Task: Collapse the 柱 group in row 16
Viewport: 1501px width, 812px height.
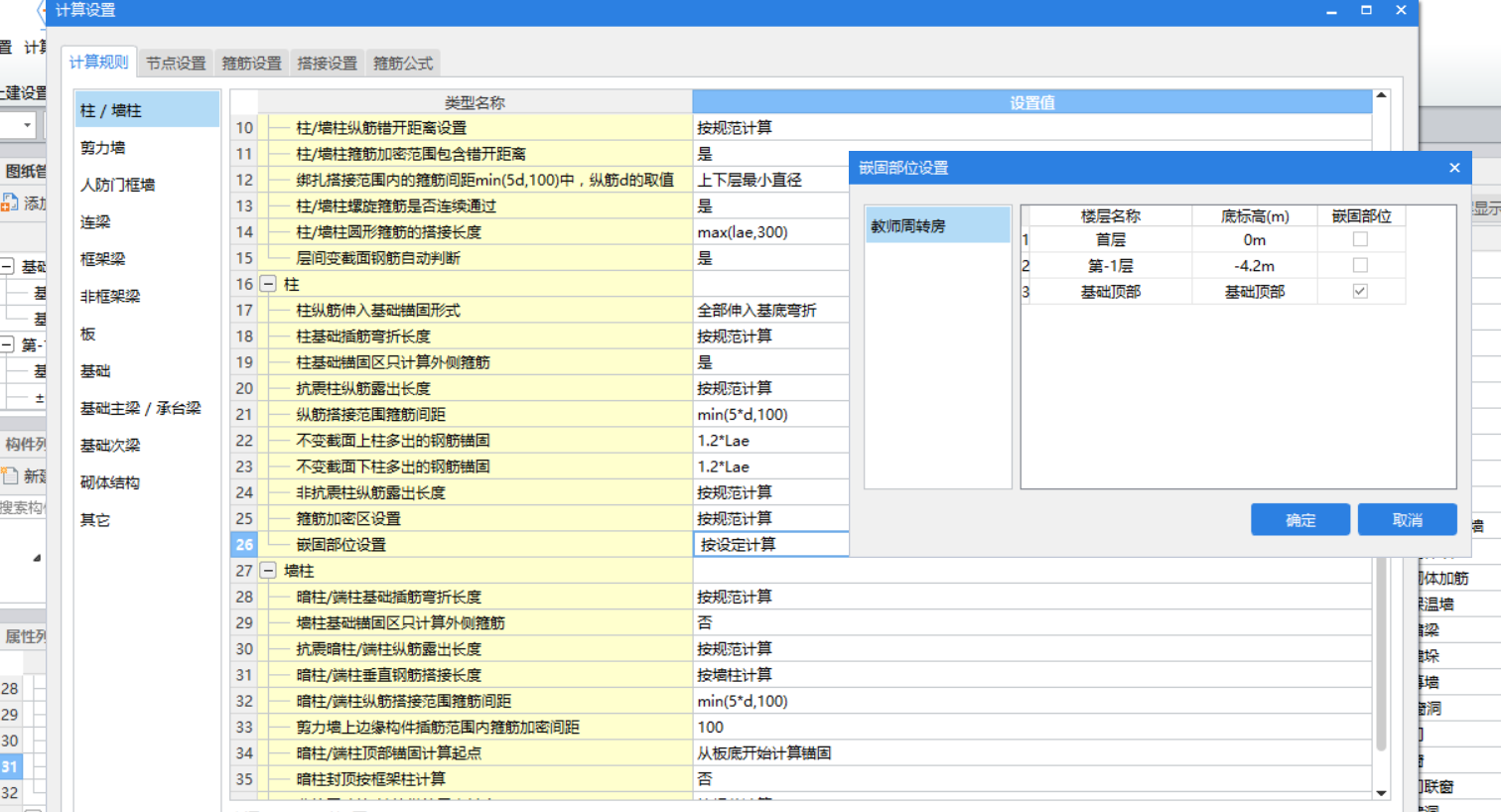Action: [268, 284]
